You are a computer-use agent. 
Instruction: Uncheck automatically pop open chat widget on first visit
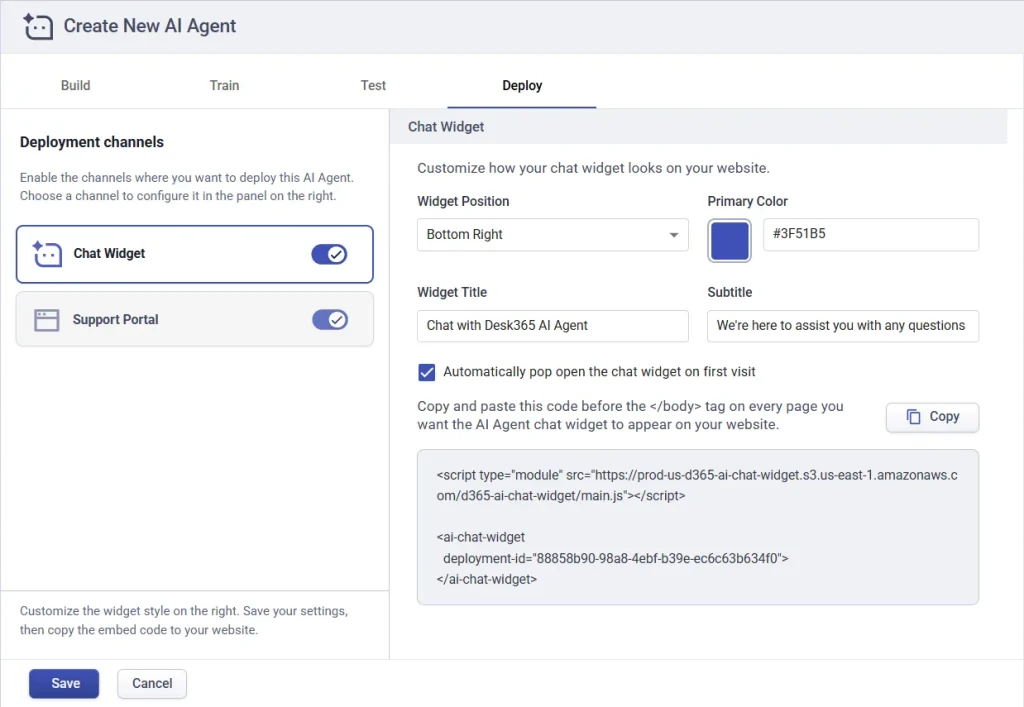(426, 372)
